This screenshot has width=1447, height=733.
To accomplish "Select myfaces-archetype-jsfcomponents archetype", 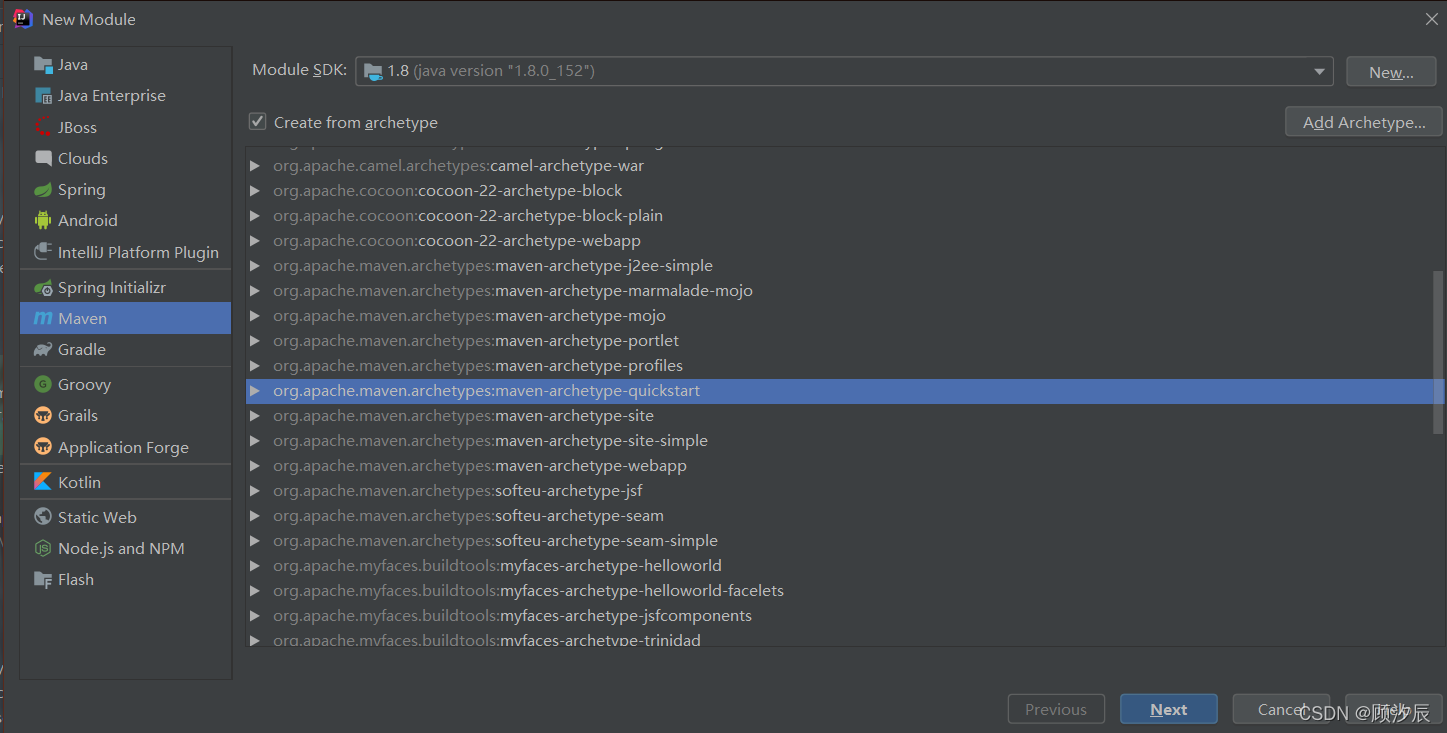I will [845, 616].
